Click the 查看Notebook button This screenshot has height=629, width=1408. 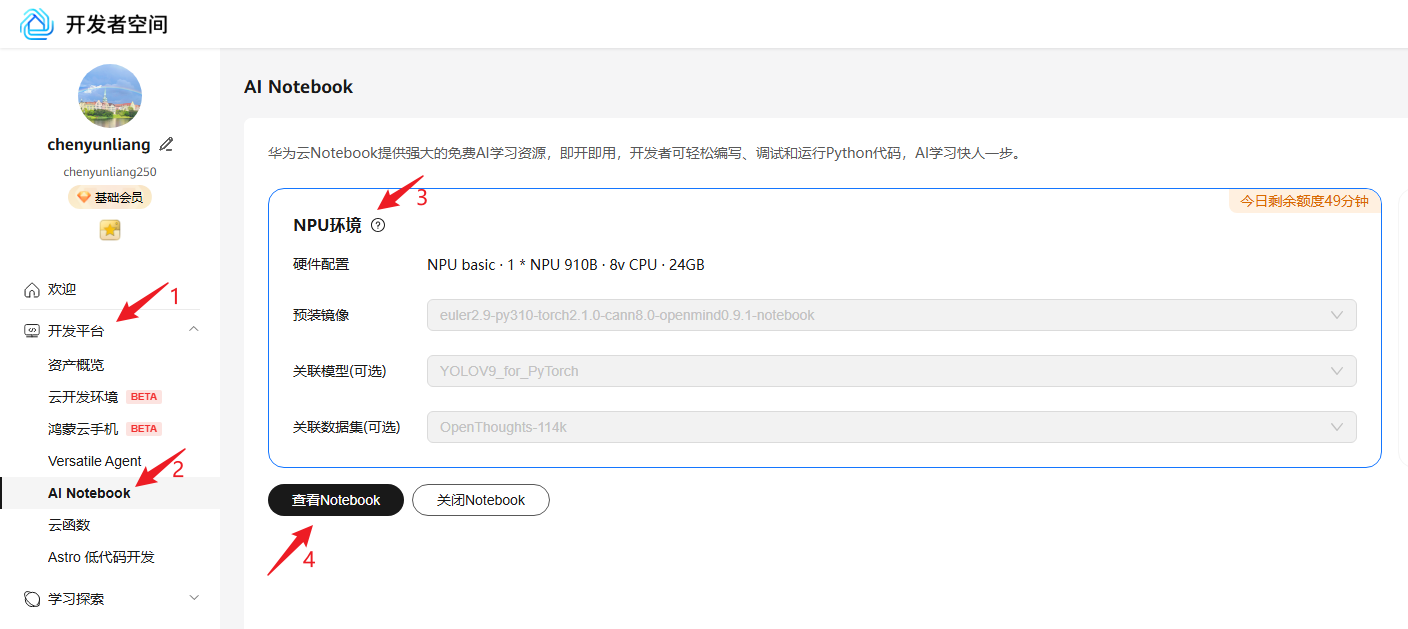[336, 500]
